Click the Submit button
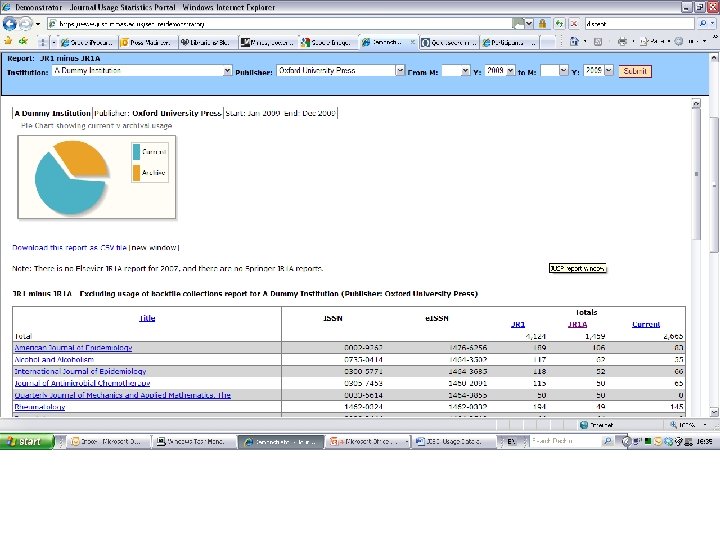This screenshot has width=720, height=540. coord(635,71)
